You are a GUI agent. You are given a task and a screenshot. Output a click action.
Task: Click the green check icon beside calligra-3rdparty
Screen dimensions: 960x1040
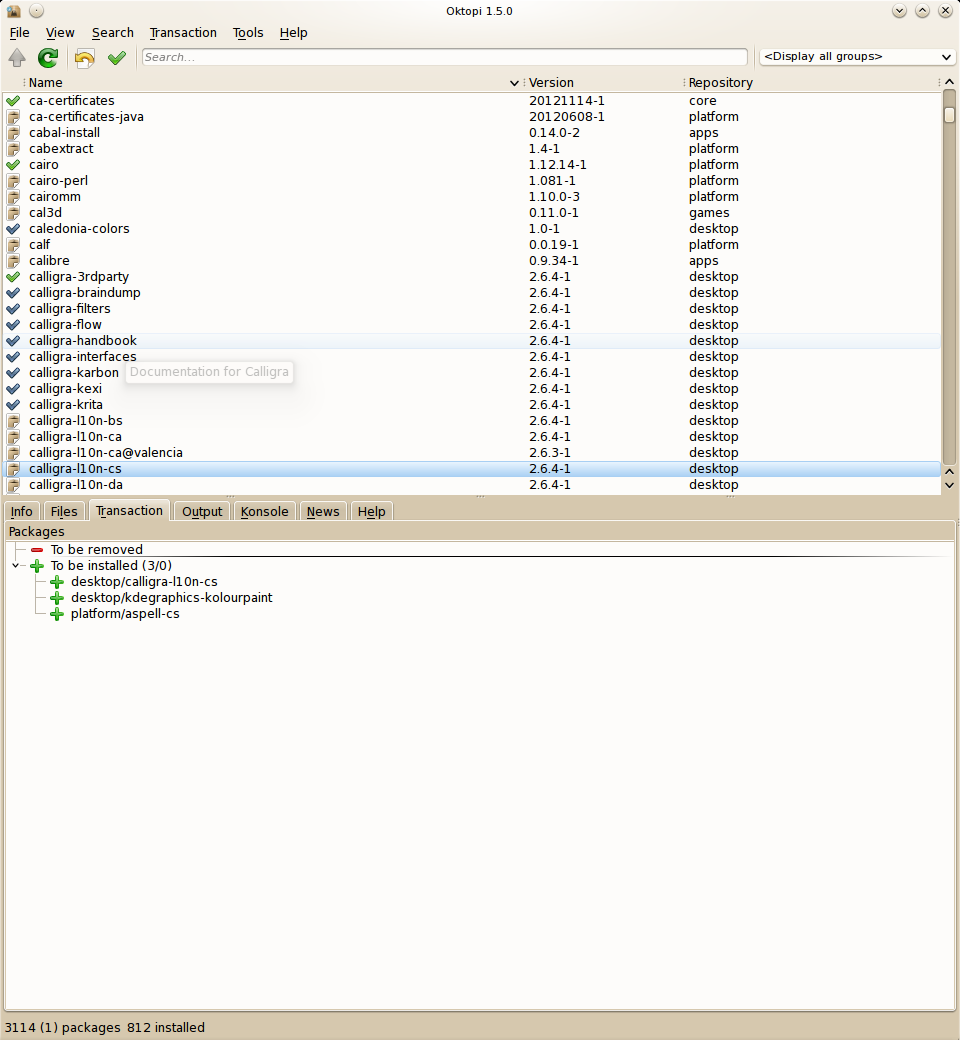[13, 277]
